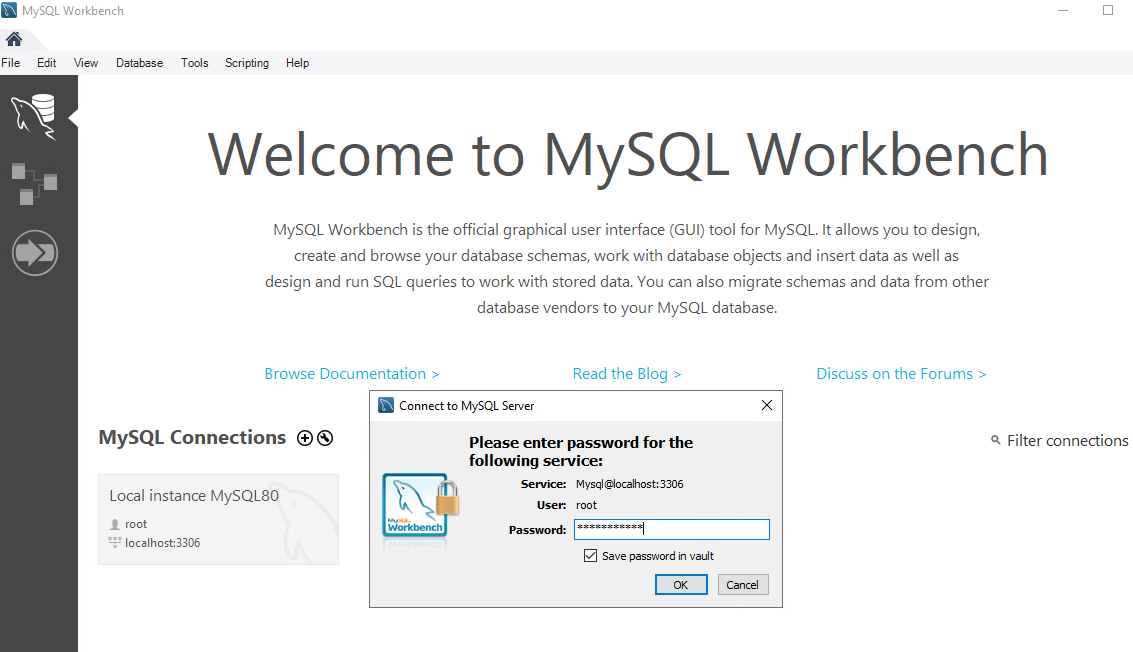Select the MySQL connections dolphin sidebar icon

(34, 116)
